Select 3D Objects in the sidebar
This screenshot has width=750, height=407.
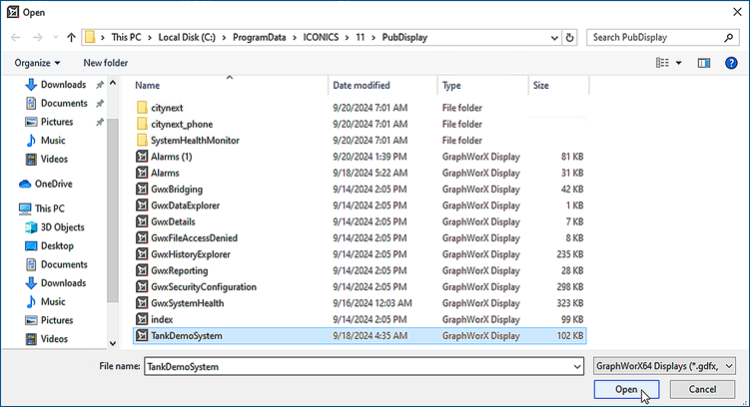tap(62, 227)
